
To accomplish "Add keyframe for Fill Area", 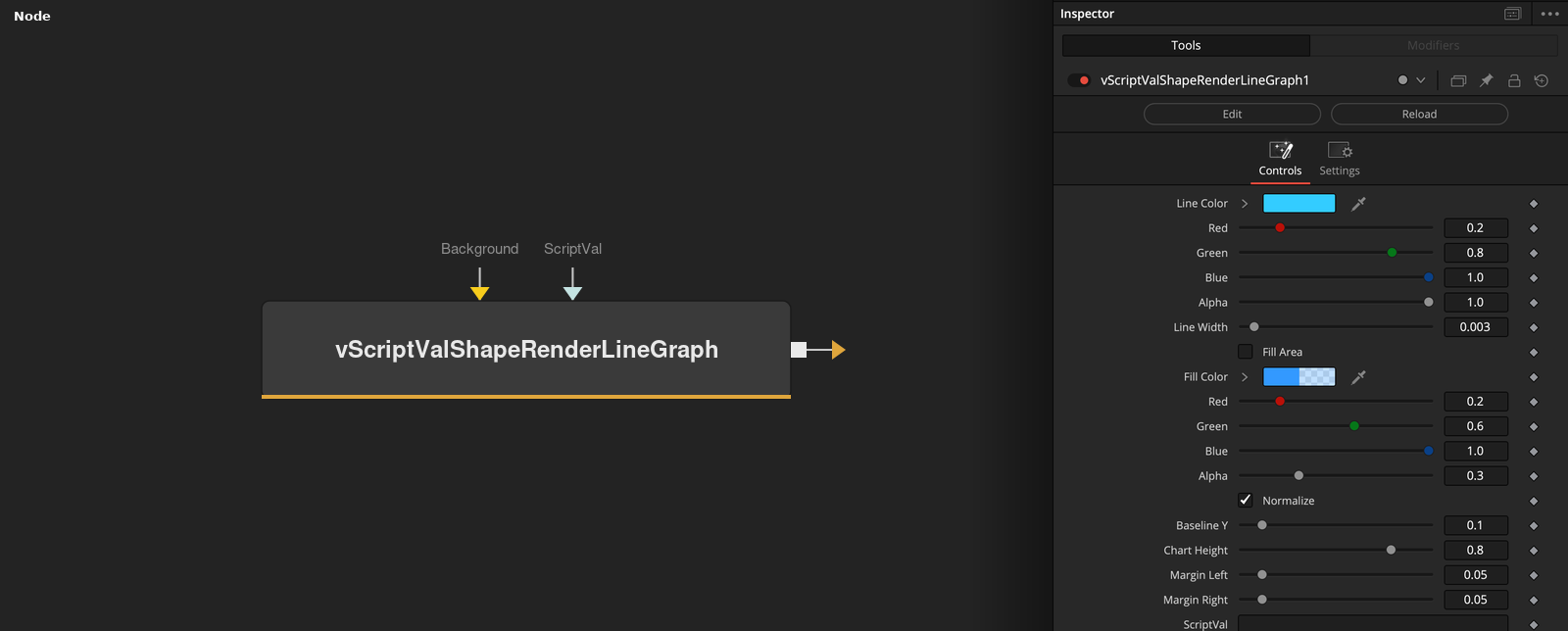I will (x=1534, y=353).
